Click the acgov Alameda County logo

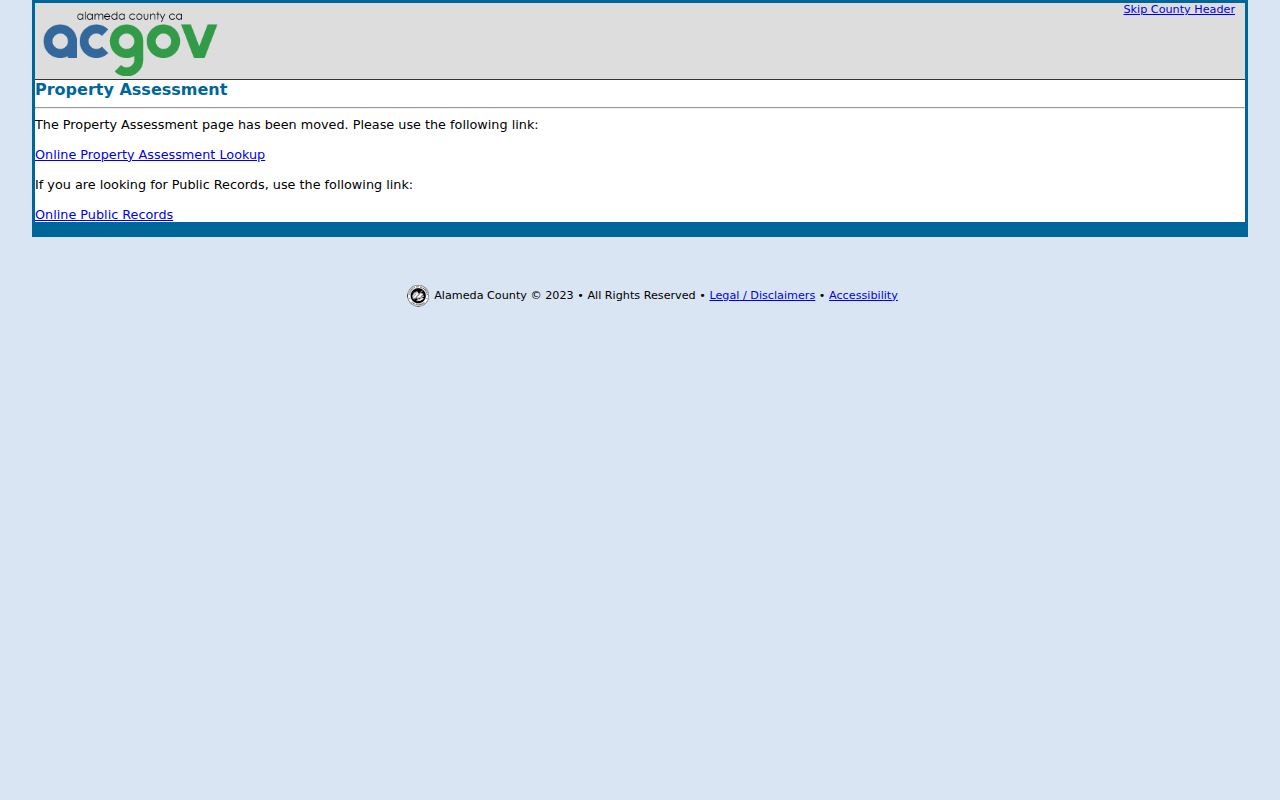click(130, 43)
